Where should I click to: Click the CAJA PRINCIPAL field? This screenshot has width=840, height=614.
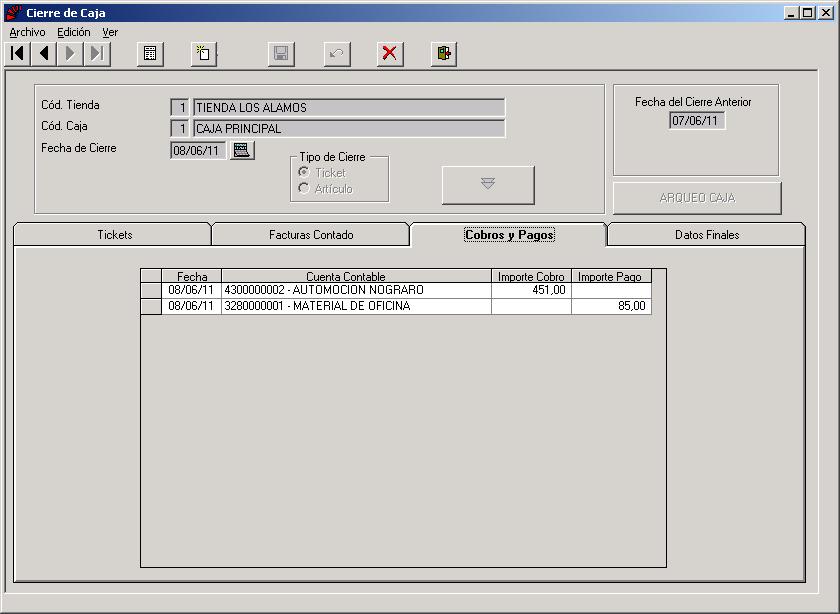(x=349, y=128)
